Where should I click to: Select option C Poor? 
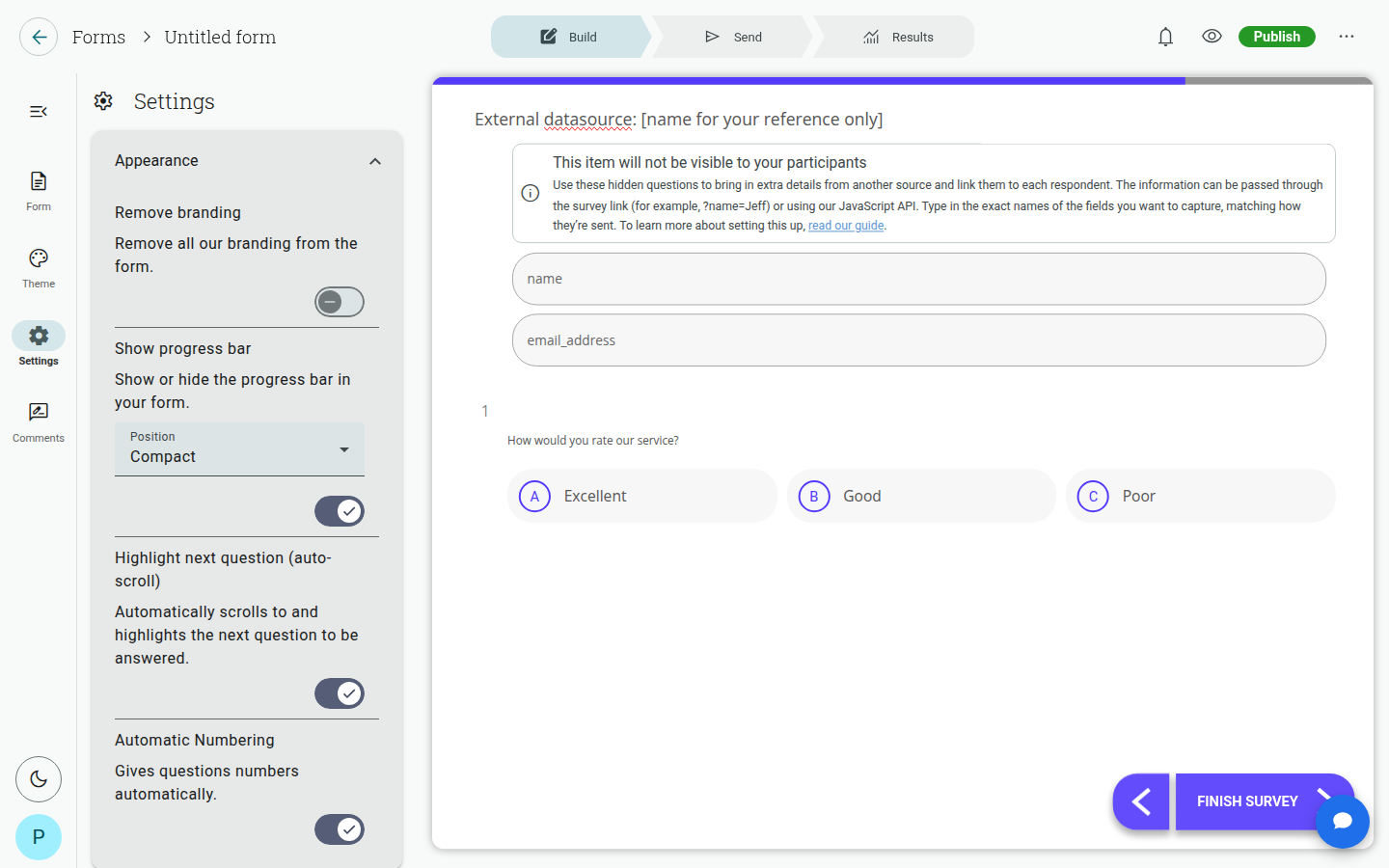tap(1201, 496)
